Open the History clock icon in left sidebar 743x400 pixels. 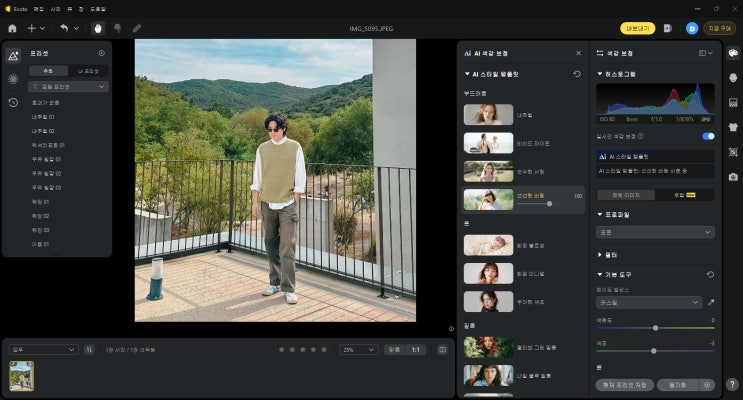(x=13, y=102)
